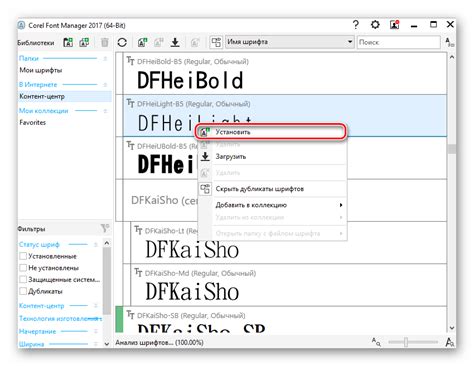Expand the Контент-центр filter group

click(96, 306)
